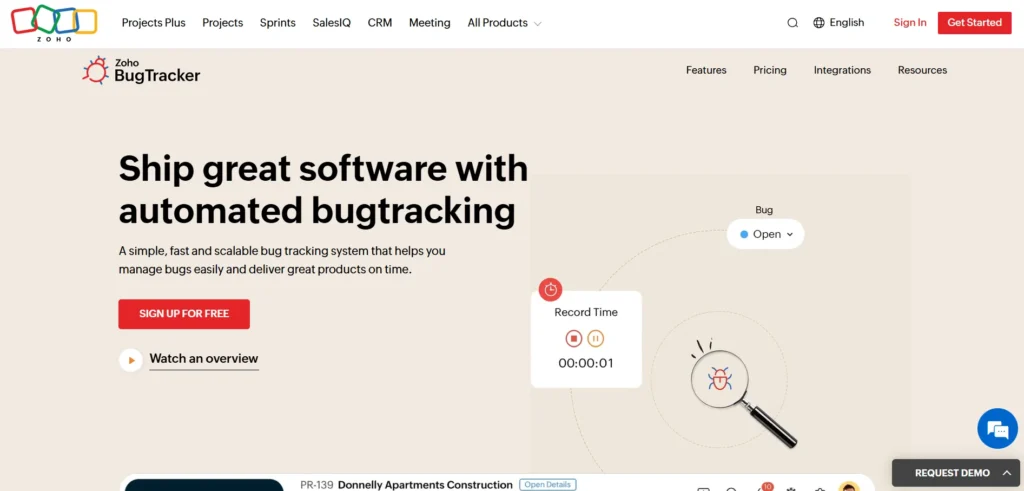Click the Sign In link
This screenshot has width=1024, height=491.
coord(910,23)
